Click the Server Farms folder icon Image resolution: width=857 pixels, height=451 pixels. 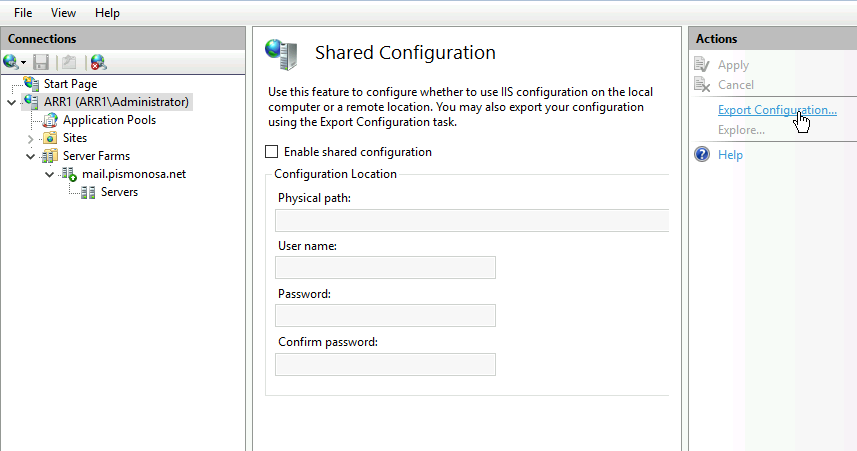click(50, 156)
